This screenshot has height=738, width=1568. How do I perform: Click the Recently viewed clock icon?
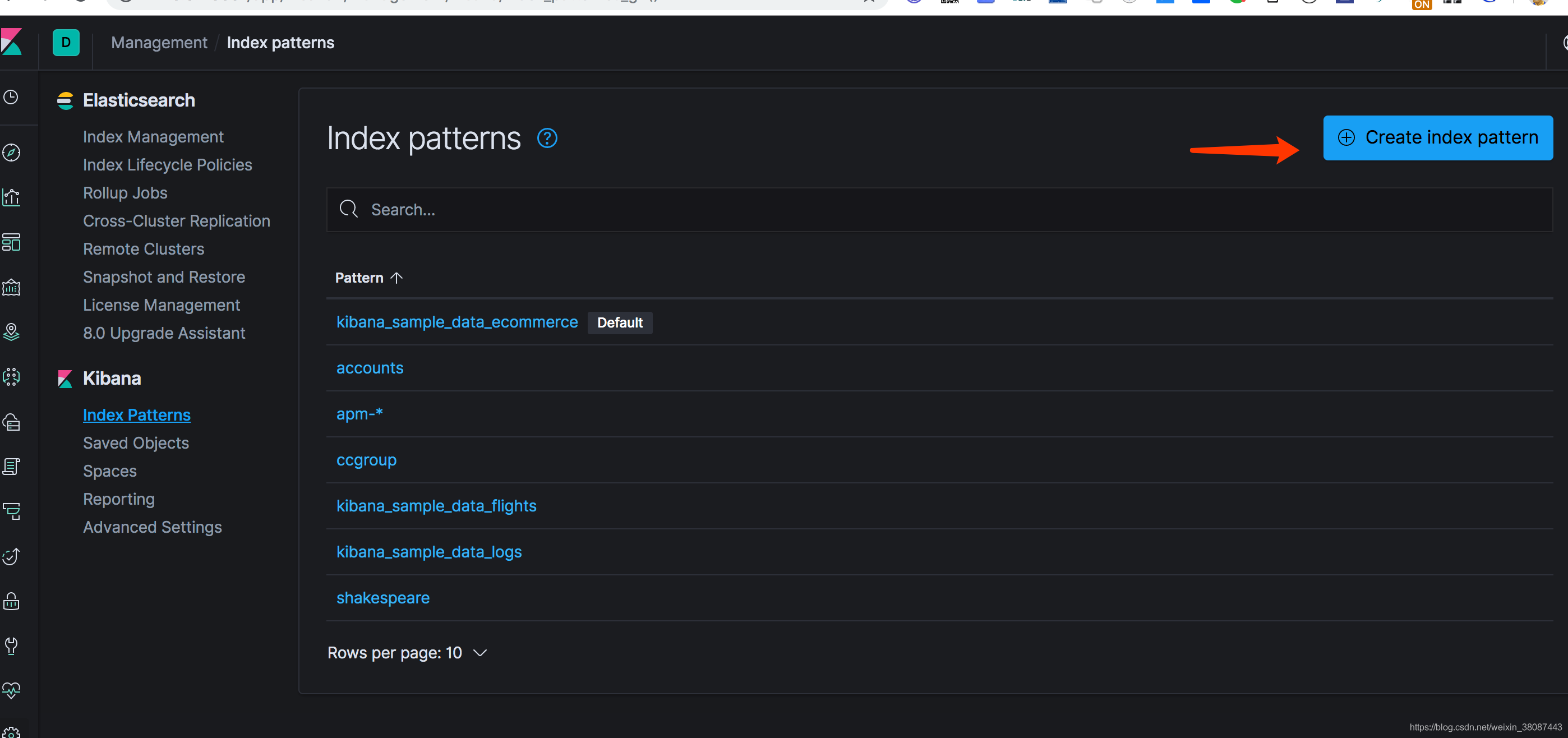click(12, 98)
